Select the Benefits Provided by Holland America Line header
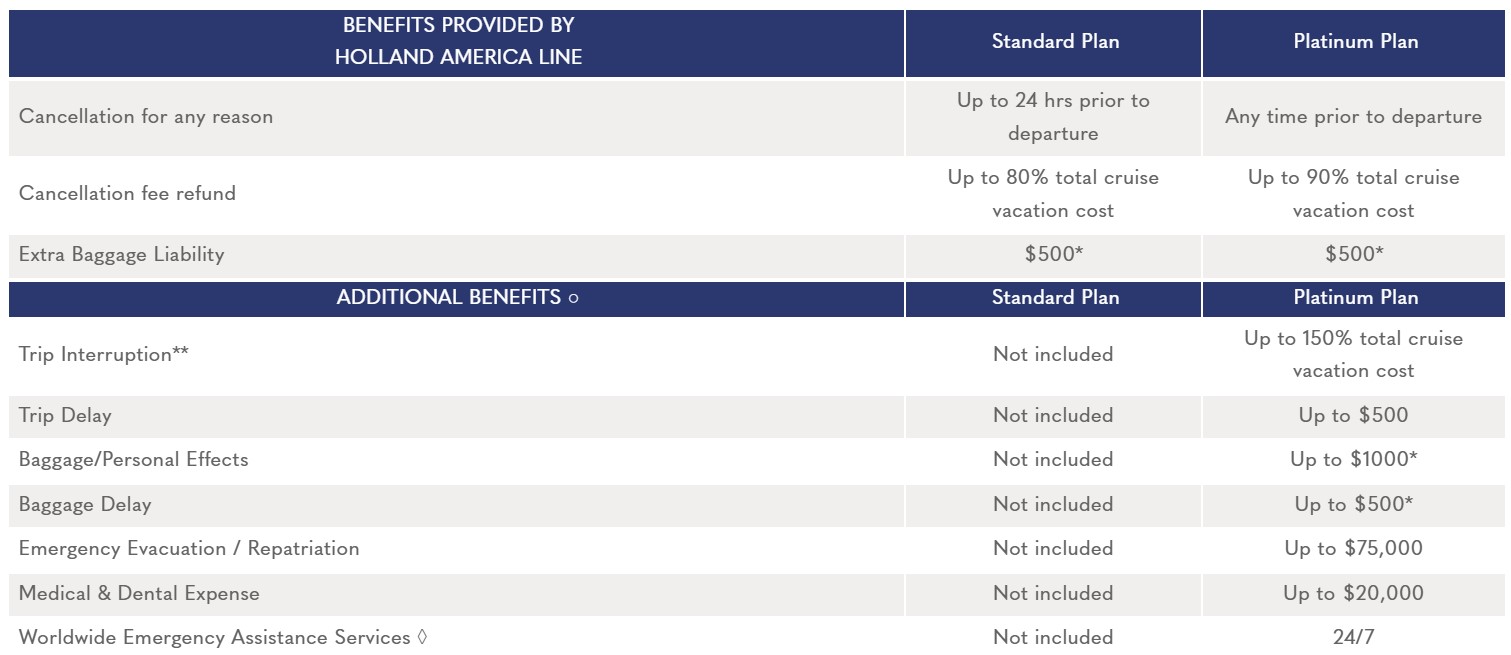The width and height of the screenshot is (1511, 655). tap(458, 42)
